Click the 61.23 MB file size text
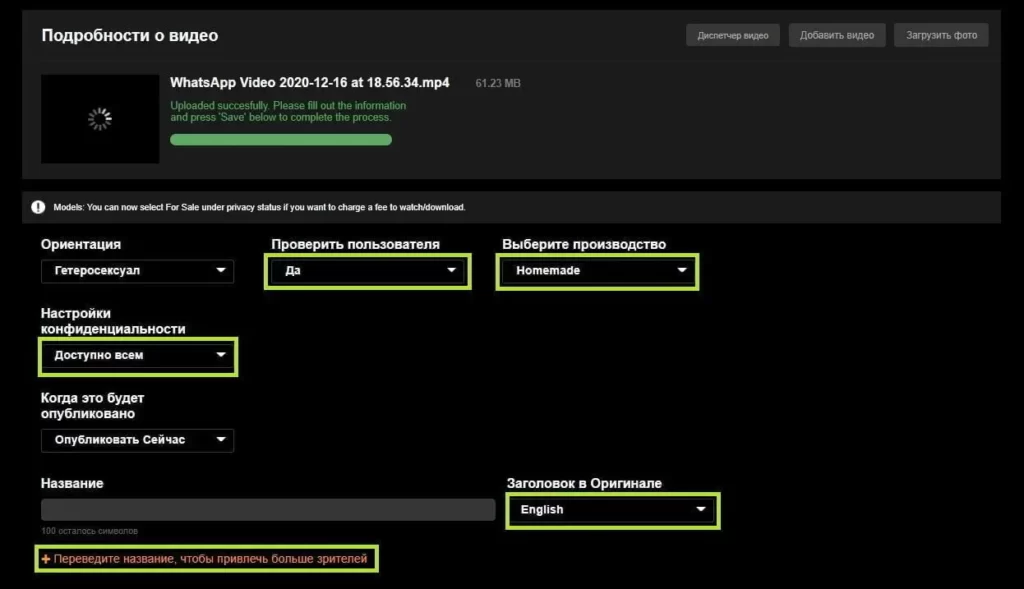1024x589 pixels. click(x=498, y=84)
